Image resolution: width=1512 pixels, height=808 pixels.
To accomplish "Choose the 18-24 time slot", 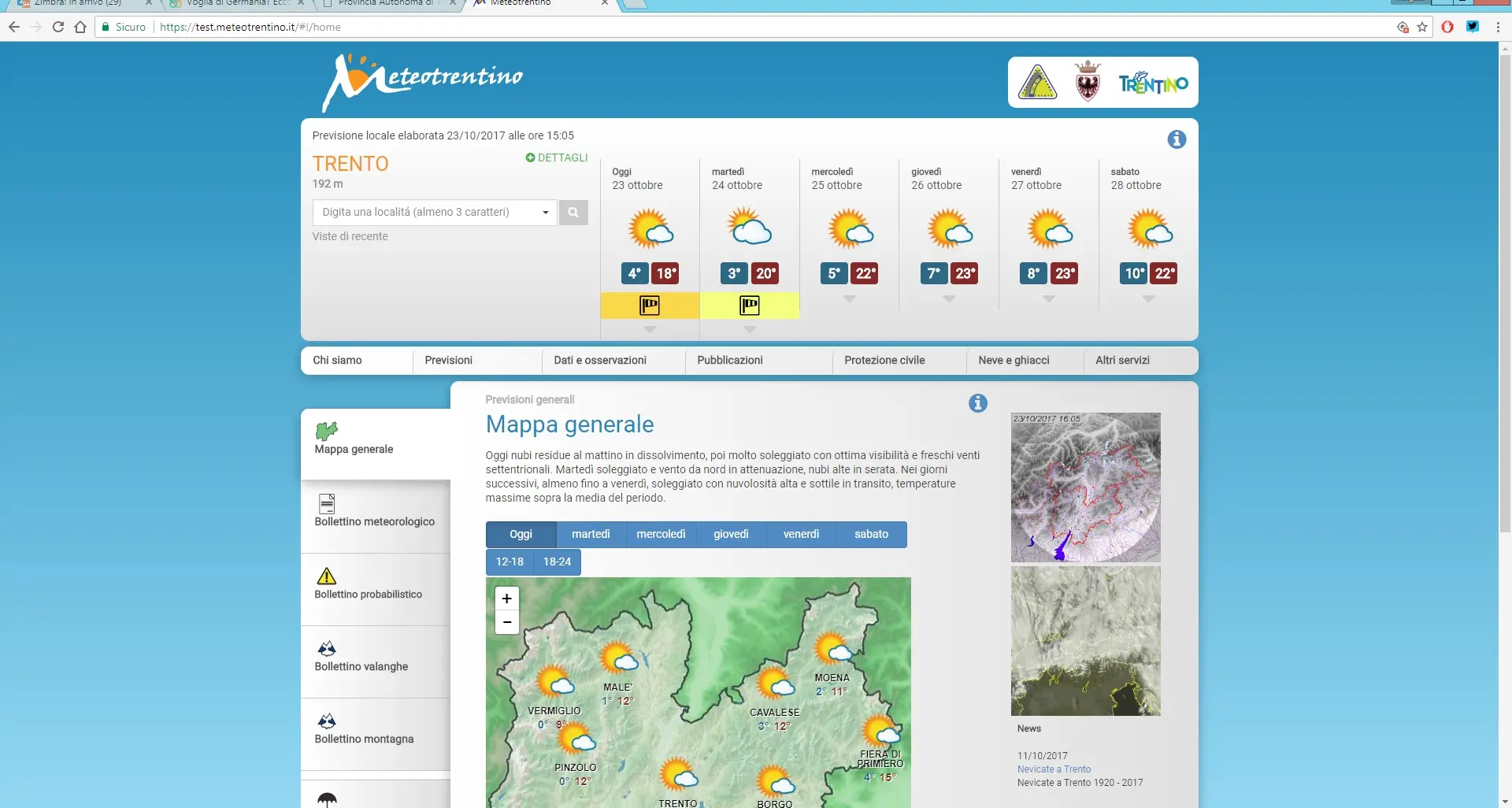I will [557, 562].
